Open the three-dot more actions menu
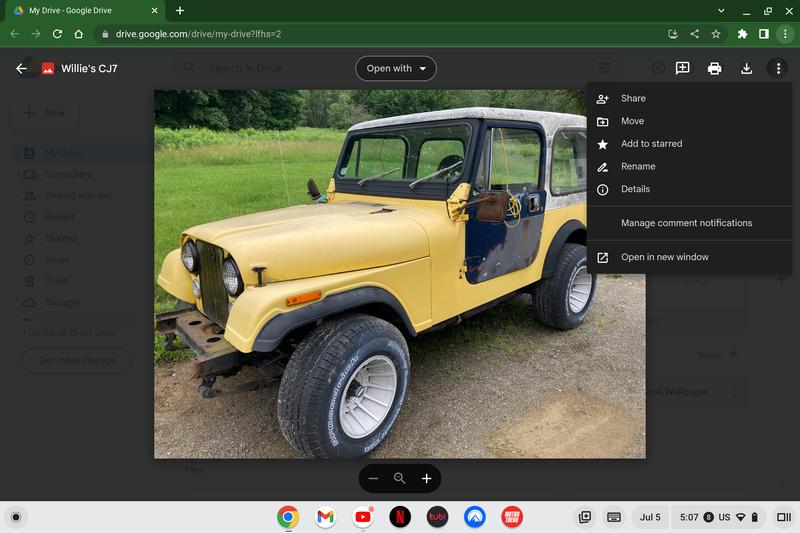 pos(778,69)
